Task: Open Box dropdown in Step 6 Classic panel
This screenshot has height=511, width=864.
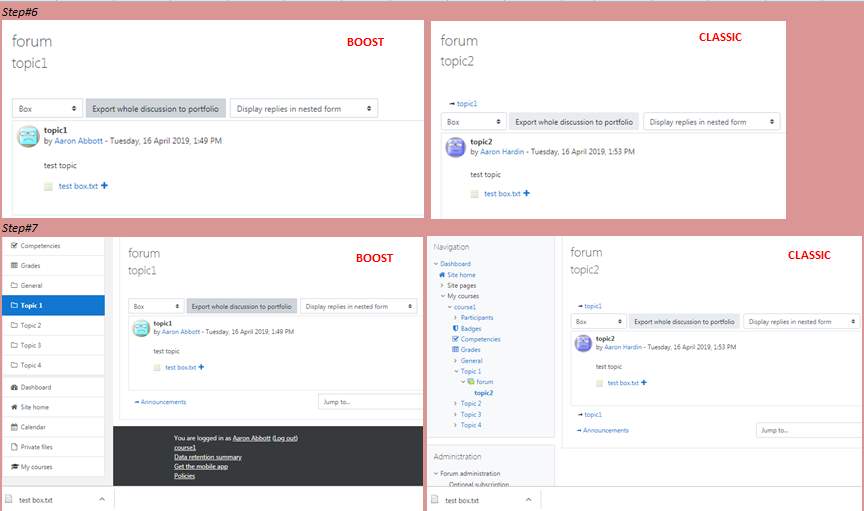Action: 474,122
